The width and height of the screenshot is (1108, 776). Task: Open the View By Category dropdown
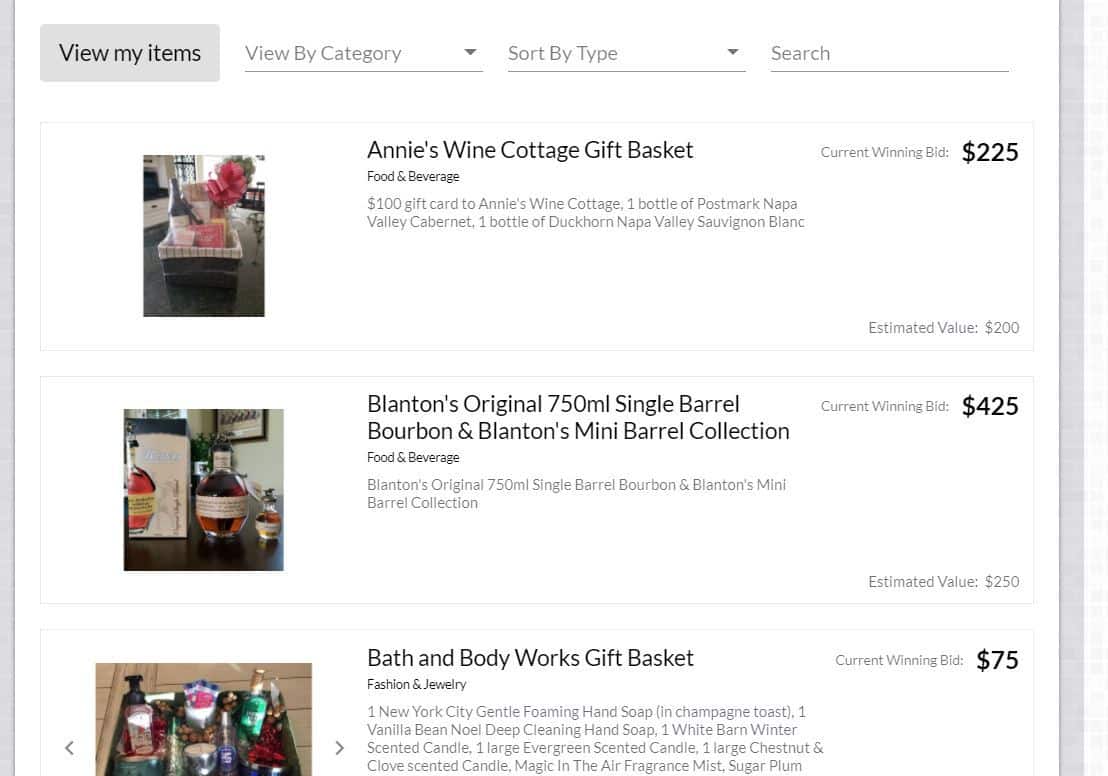click(363, 53)
